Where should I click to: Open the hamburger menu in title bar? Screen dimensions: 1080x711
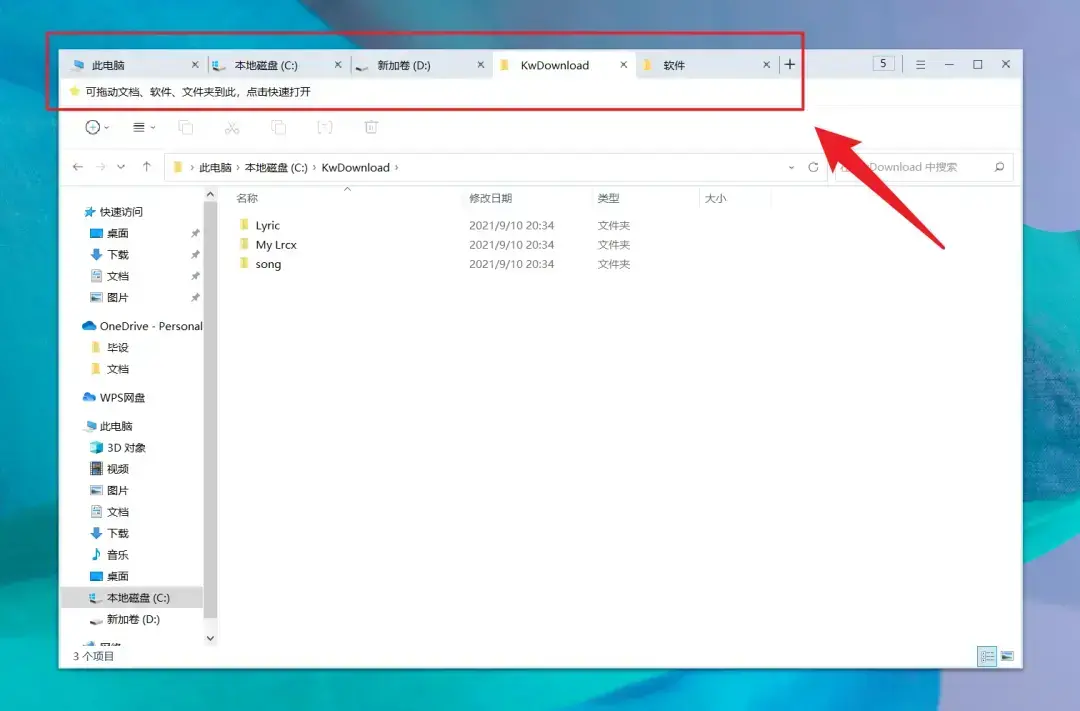tap(921, 65)
